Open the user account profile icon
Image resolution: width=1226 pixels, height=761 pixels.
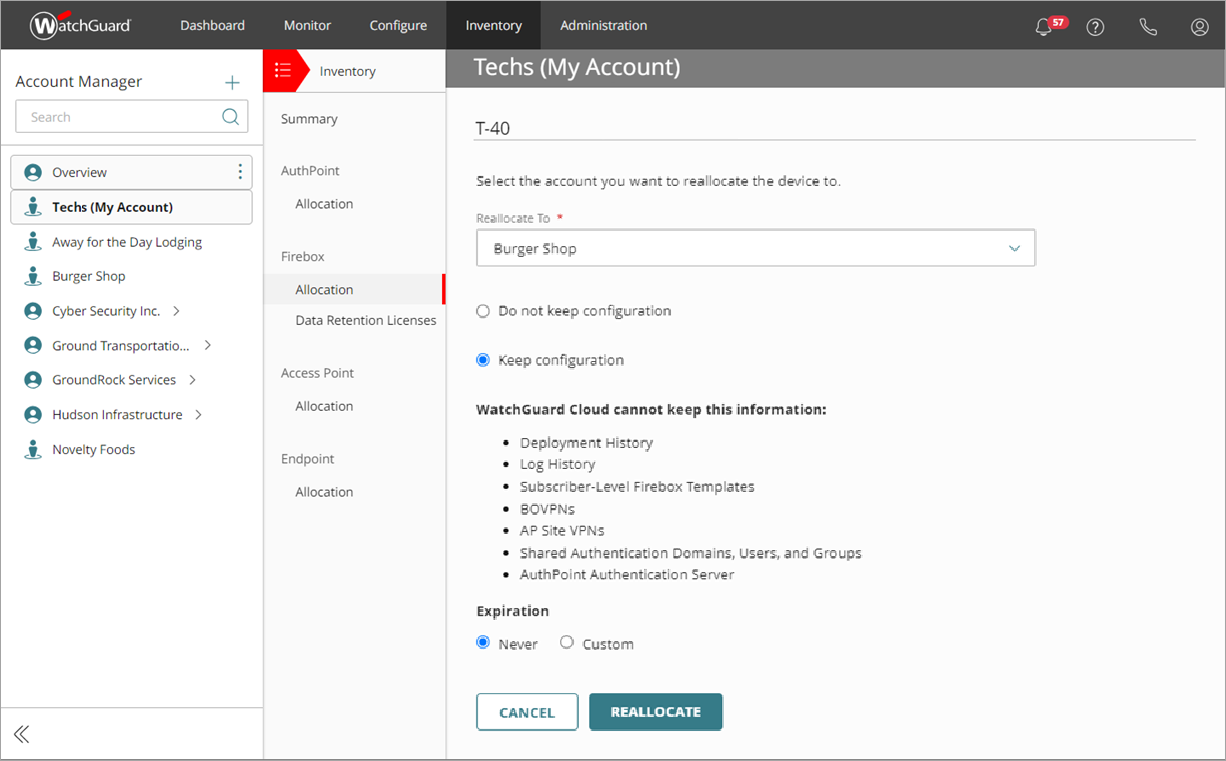coord(1199,27)
